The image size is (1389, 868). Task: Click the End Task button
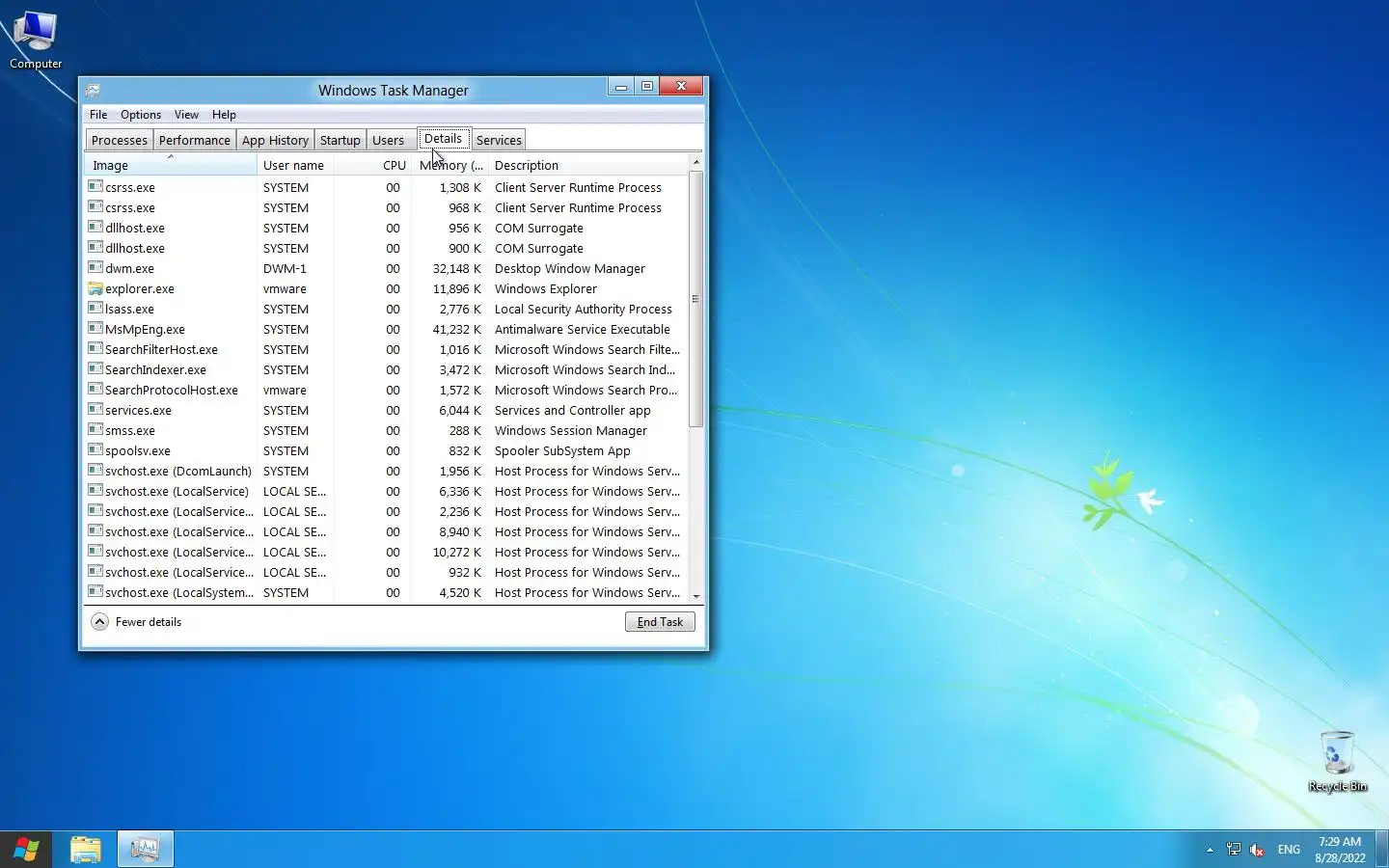(660, 622)
